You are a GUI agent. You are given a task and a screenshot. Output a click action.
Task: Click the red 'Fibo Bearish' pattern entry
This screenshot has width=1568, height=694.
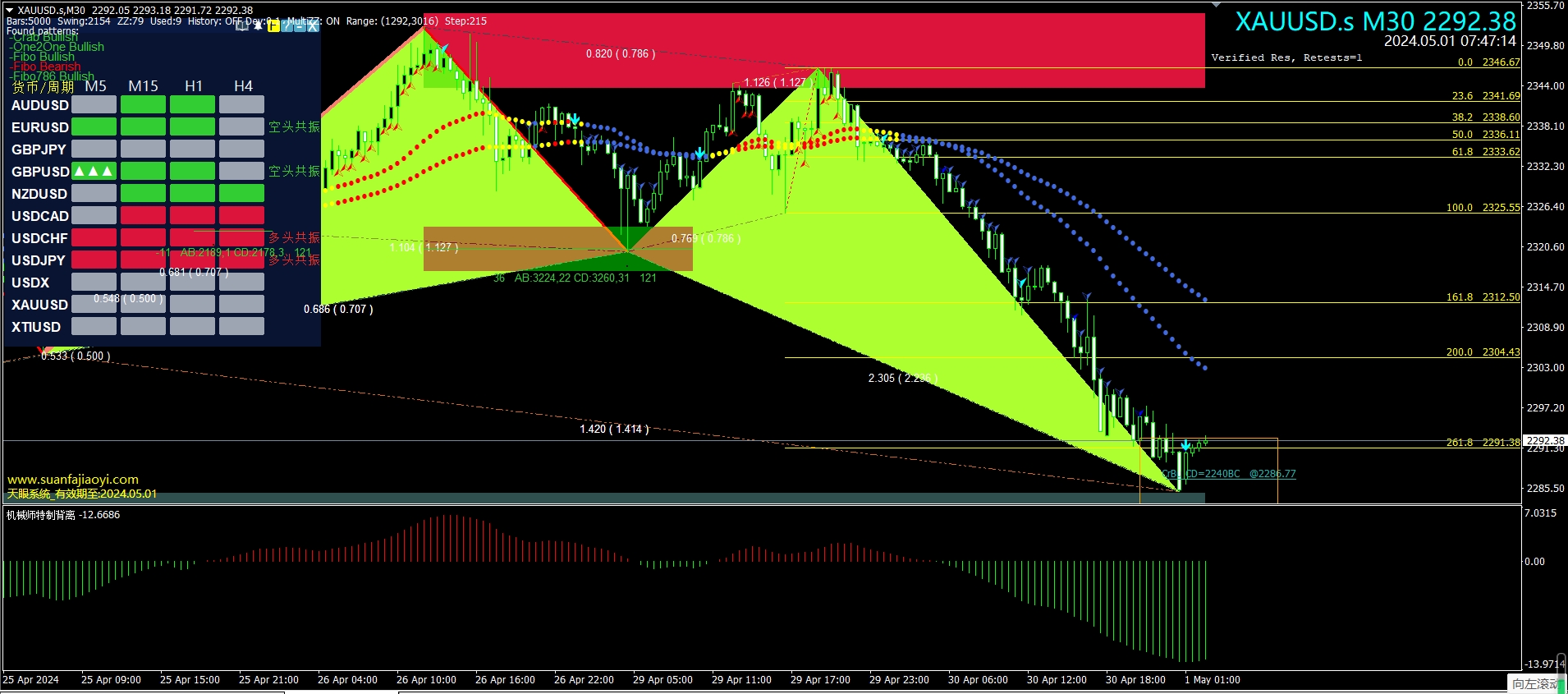tap(45, 67)
